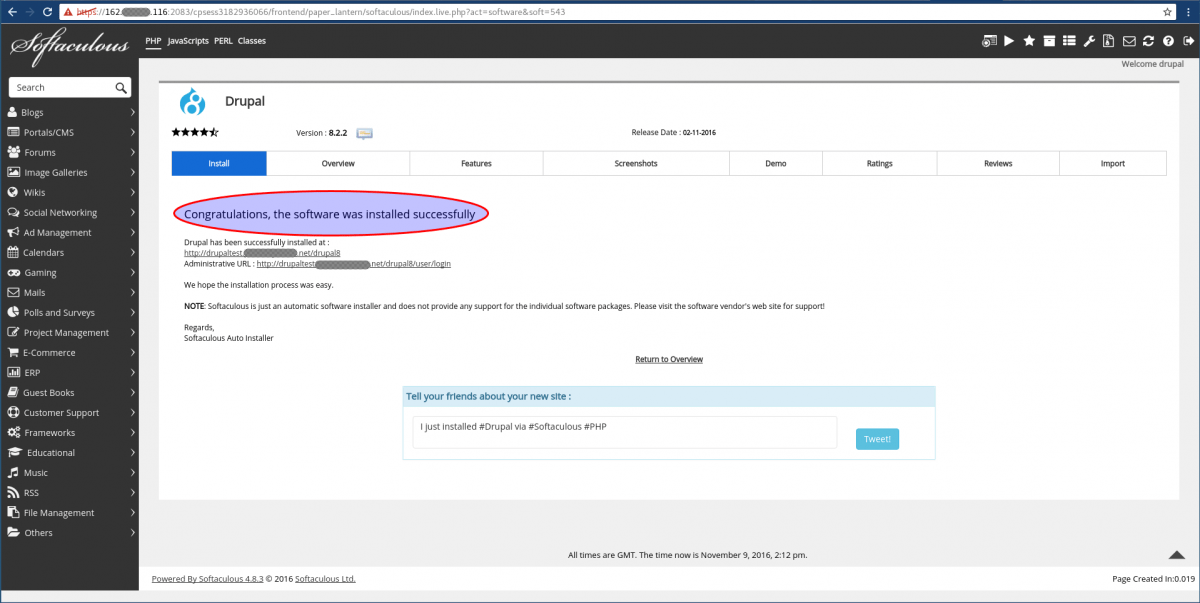Open Installations using the box icon
Image resolution: width=1200 pixels, height=603 pixels.
coord(1049,41)
